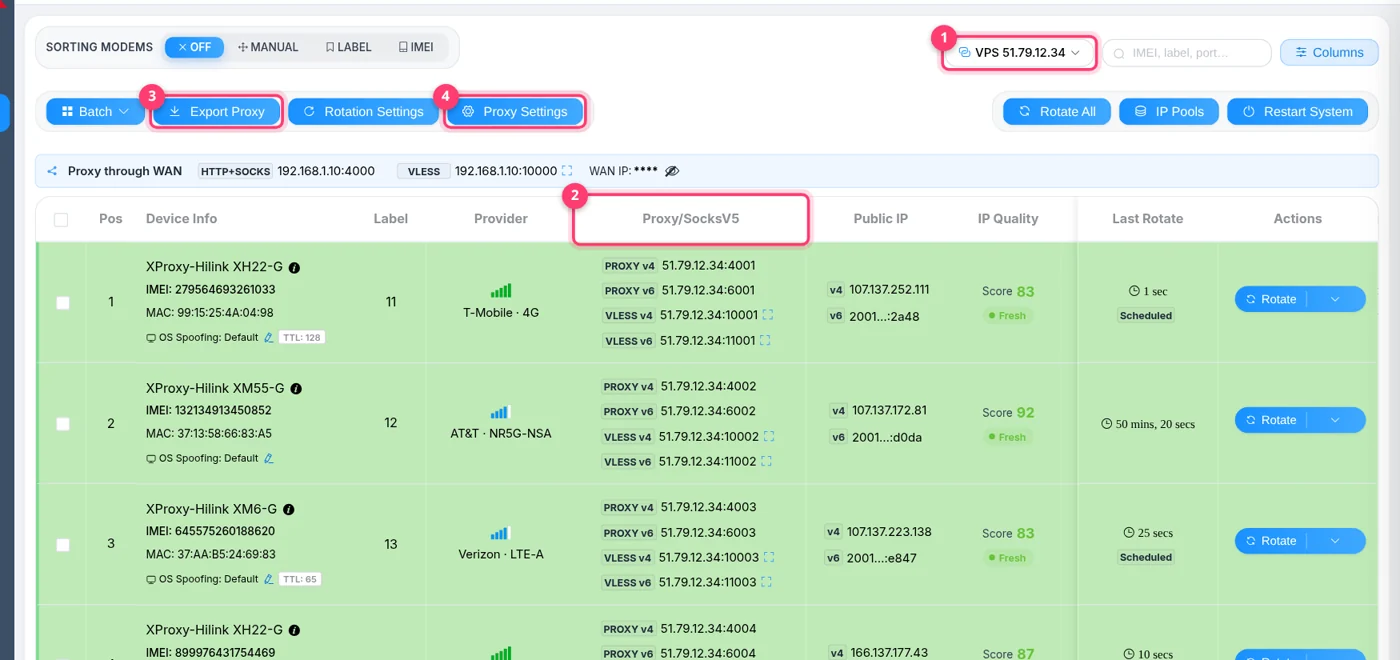Open the Batch actions dropdown
This screenshot has width=1400, height=660.
click(95, 112)
